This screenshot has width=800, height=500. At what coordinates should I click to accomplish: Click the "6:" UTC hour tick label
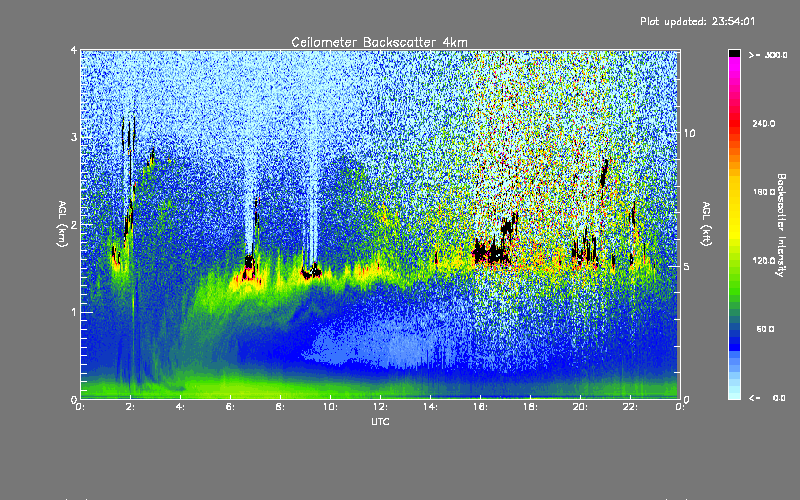(231, 407)
